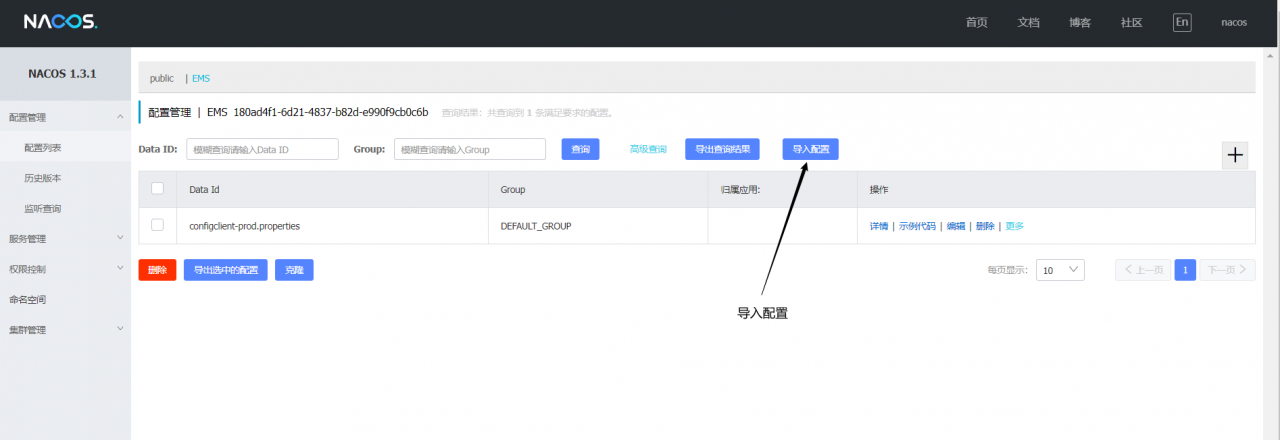The height and width of the screenshot is (440, 1280).
Task: Select page 1 in pagination
Action: pyautogui.click(x=1185, y=270)
